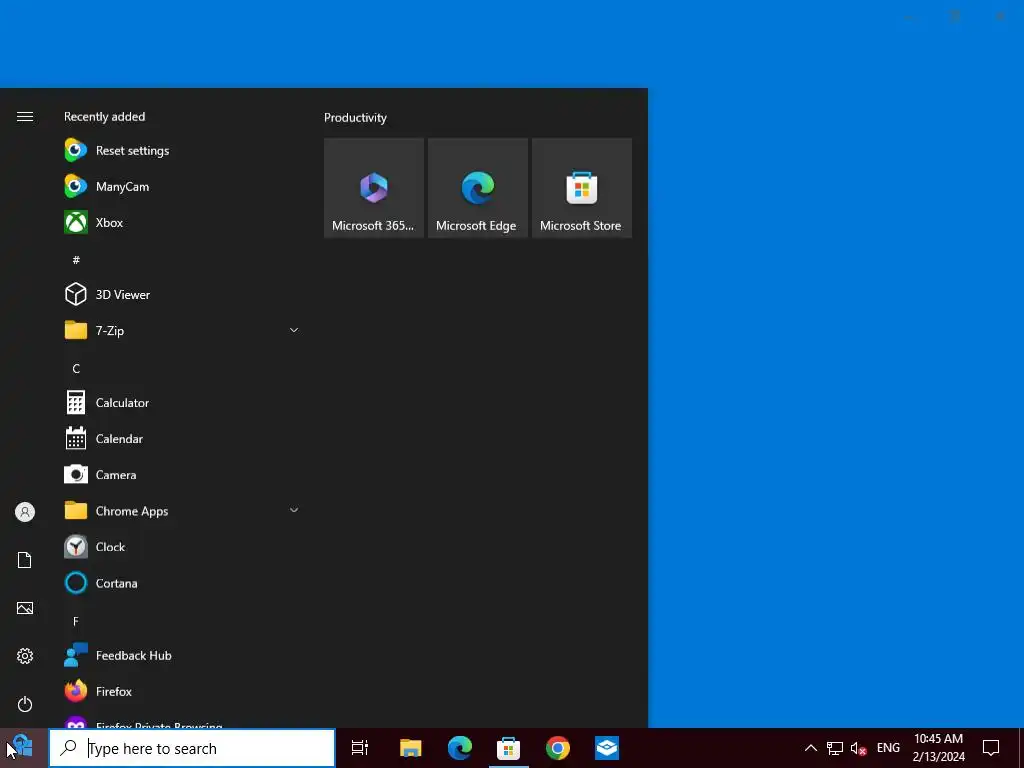Viewport: 1024px width, 768px height.
Task: Click the muted volume tray icon
Action: 859,748
